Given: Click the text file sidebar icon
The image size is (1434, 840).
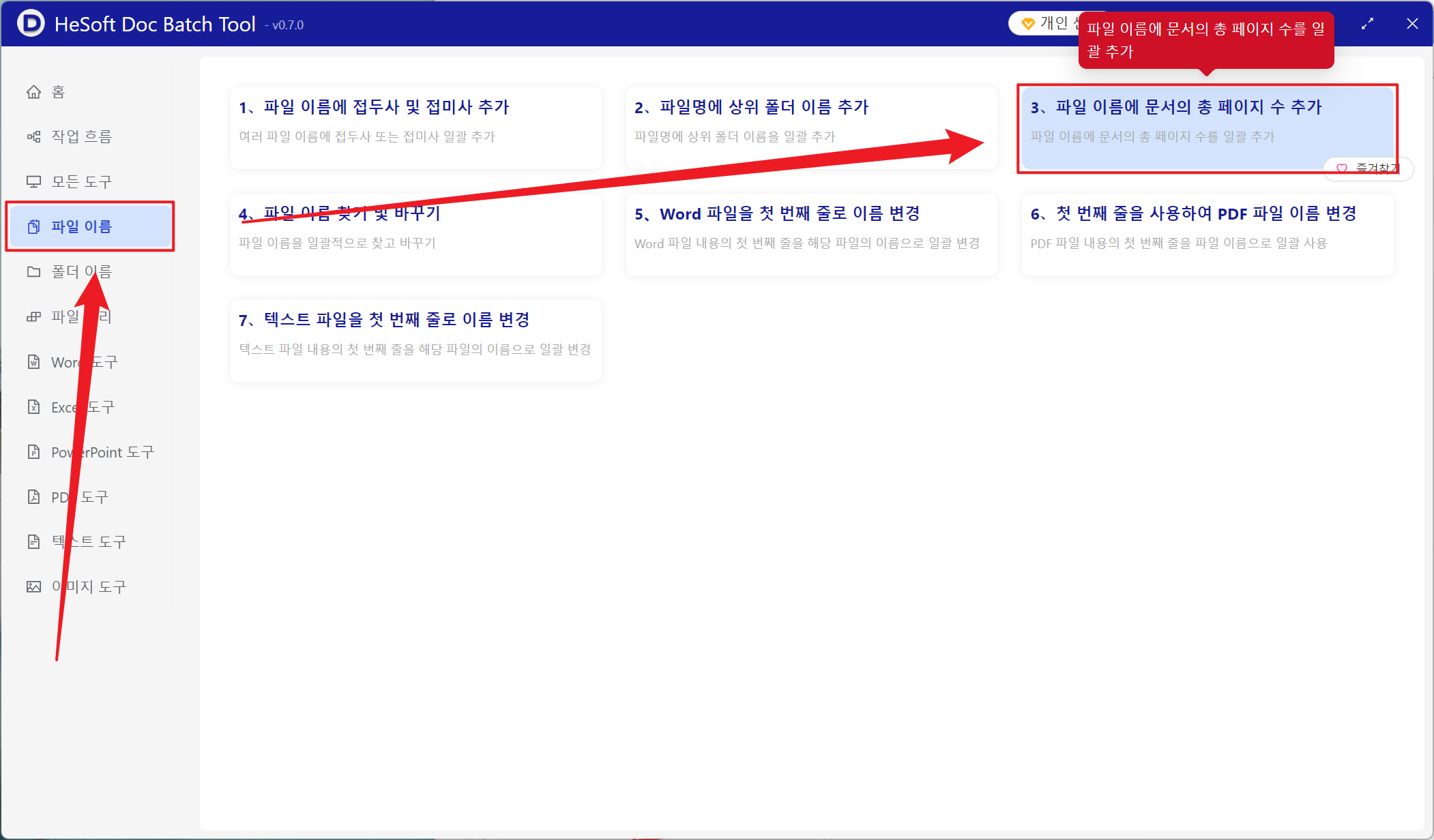Looking at the screenshot, I should pyautogui.click(x=33, y=541).
